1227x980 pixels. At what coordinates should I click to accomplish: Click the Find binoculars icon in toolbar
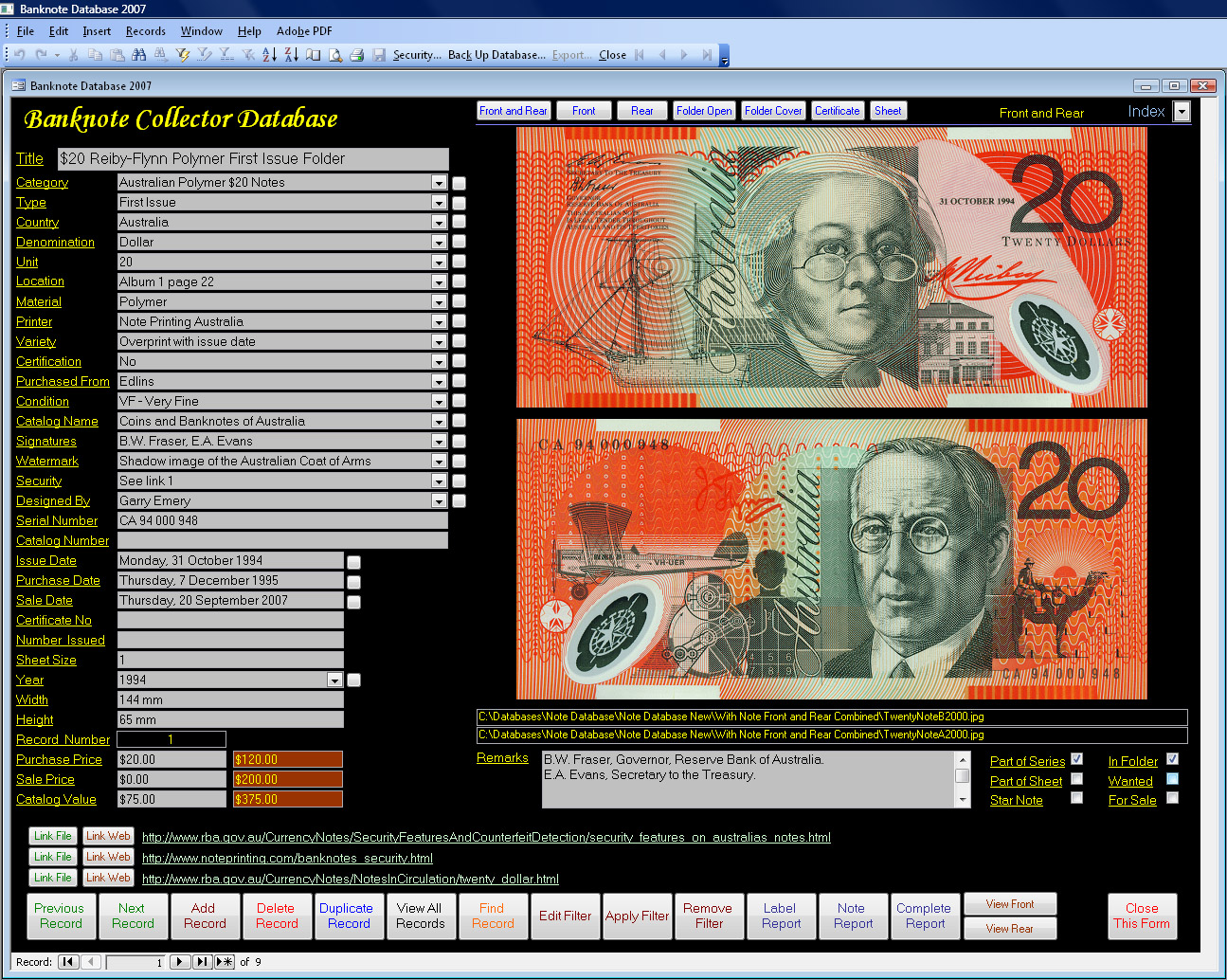point(139,55)
